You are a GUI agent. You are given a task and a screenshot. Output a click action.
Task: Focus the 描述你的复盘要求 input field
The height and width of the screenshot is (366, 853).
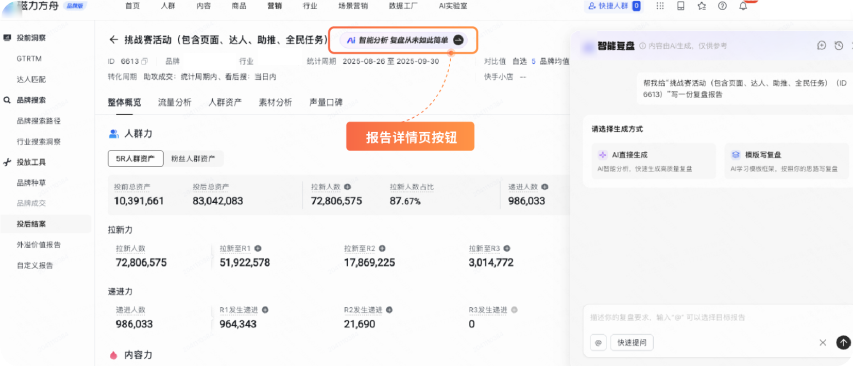pos(718,317)
